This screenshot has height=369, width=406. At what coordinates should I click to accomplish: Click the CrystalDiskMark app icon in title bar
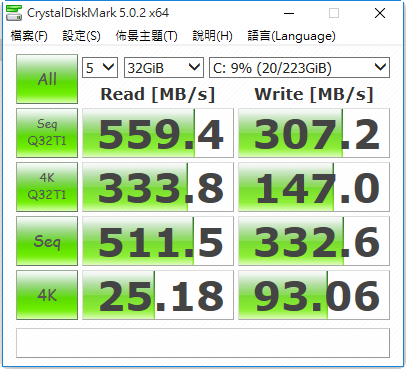coord(14,13)
